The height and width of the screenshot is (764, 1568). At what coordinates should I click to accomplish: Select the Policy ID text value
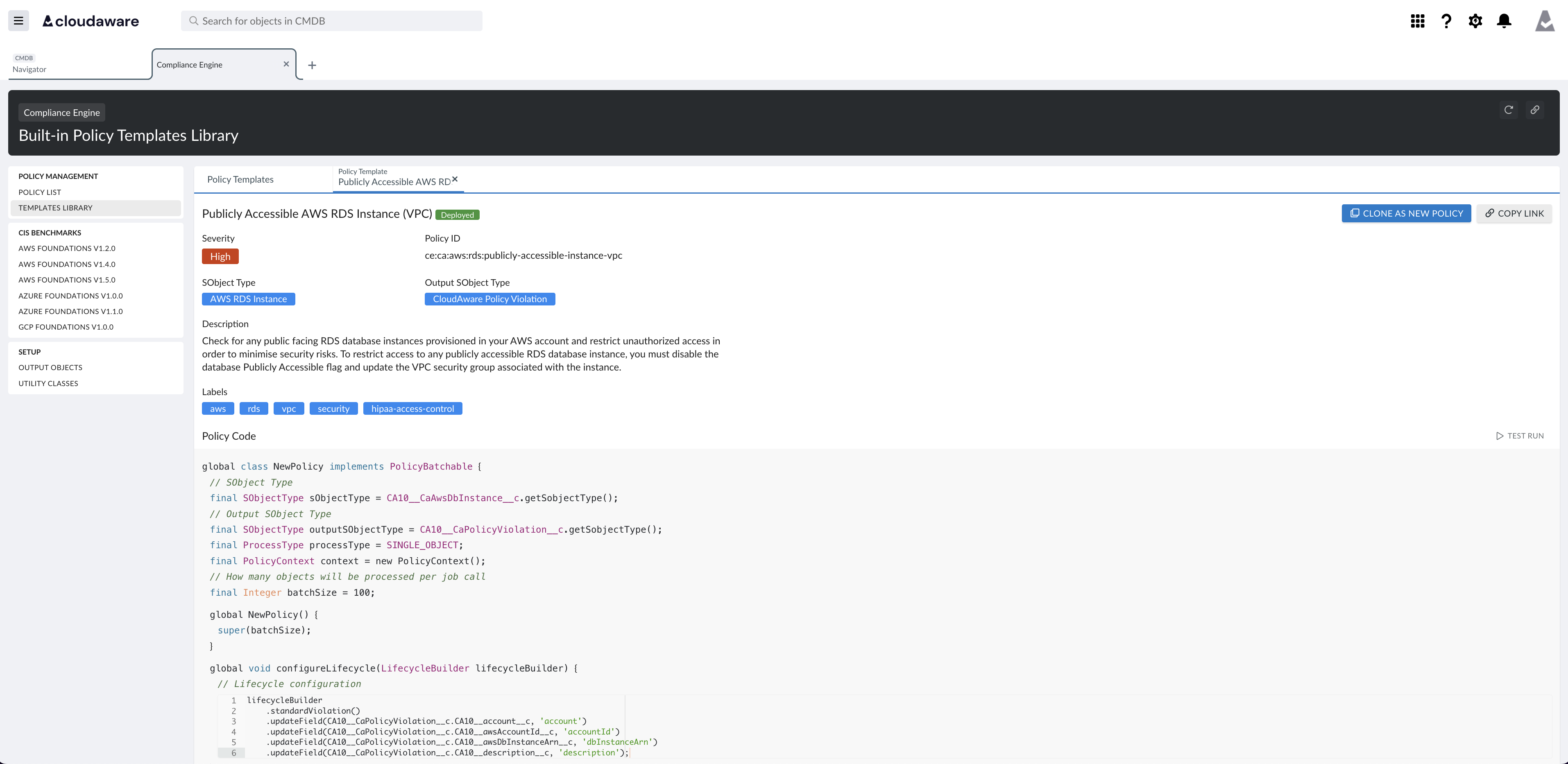click(523, 255)
